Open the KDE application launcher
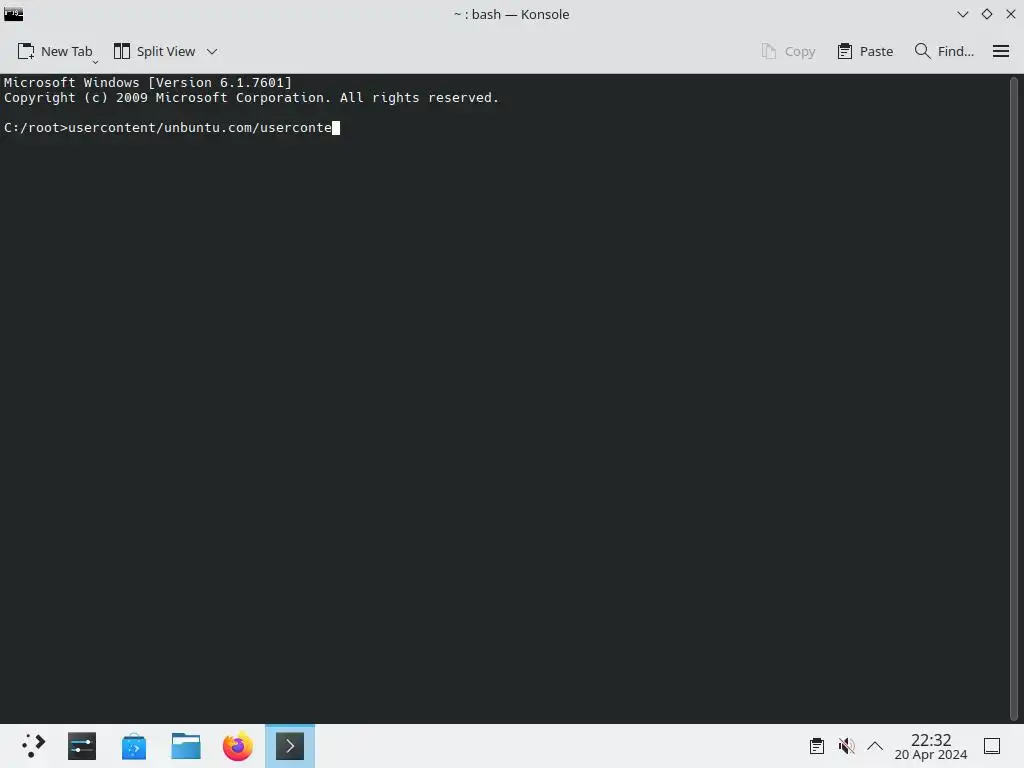1024x768 pixels. [33, 746]
